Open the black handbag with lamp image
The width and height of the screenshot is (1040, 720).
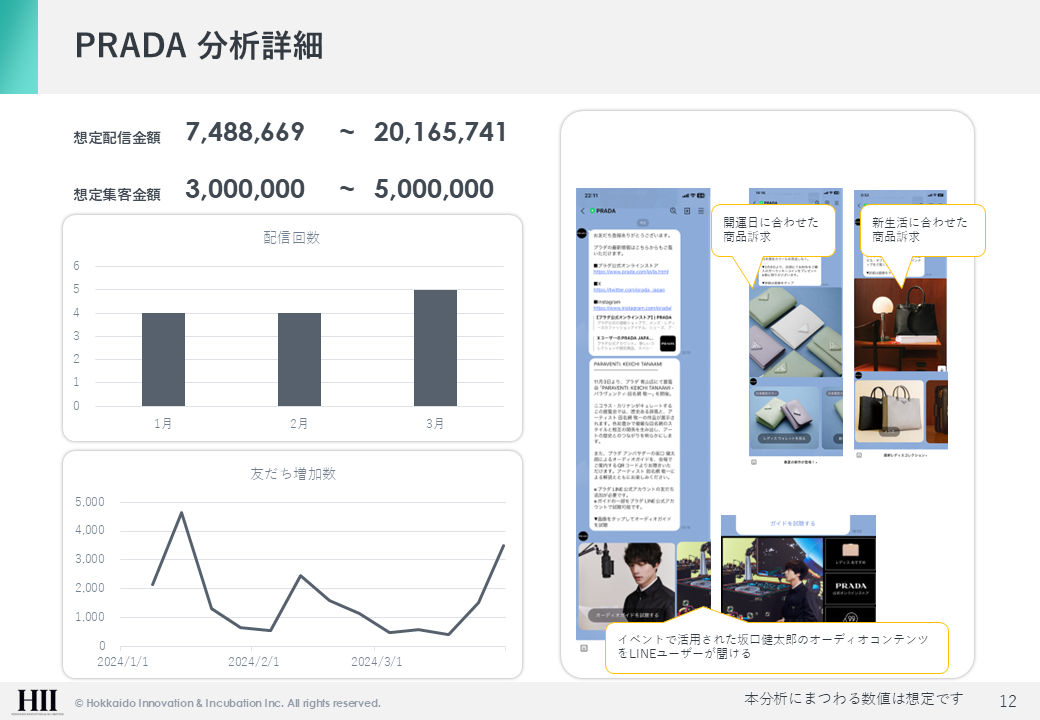point(900,325)
